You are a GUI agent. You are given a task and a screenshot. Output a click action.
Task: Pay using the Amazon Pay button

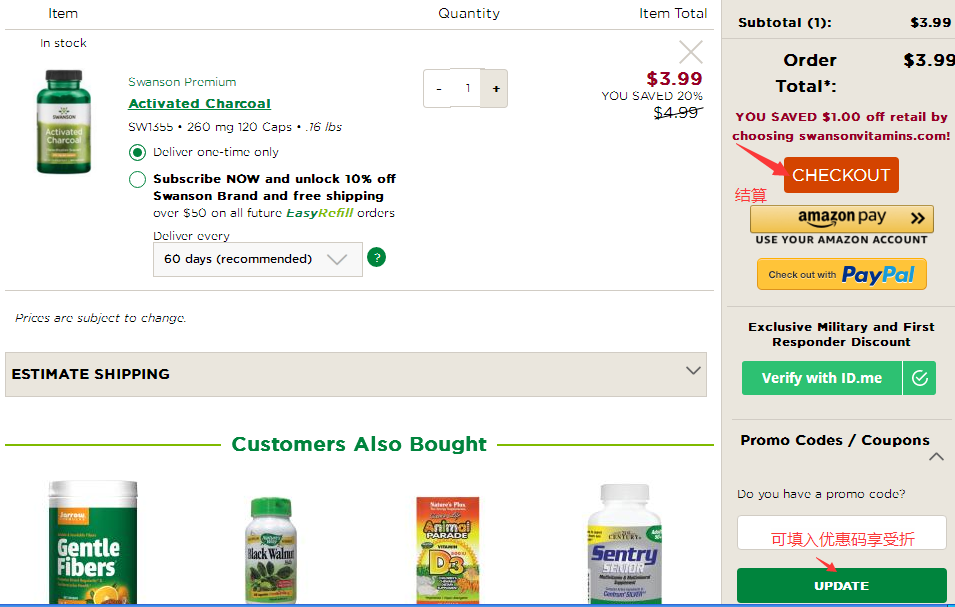[841, 219]
